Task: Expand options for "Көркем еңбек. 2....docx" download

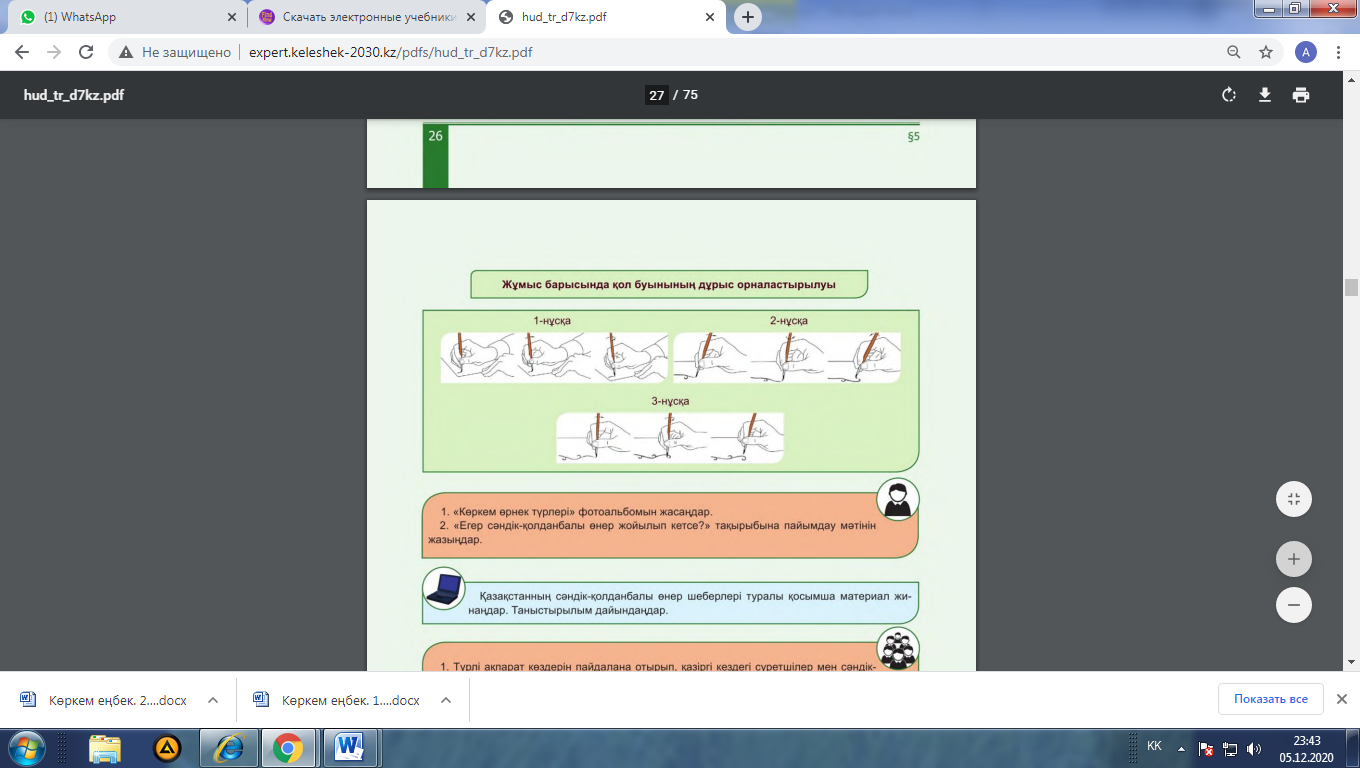Action: (212, 700)
